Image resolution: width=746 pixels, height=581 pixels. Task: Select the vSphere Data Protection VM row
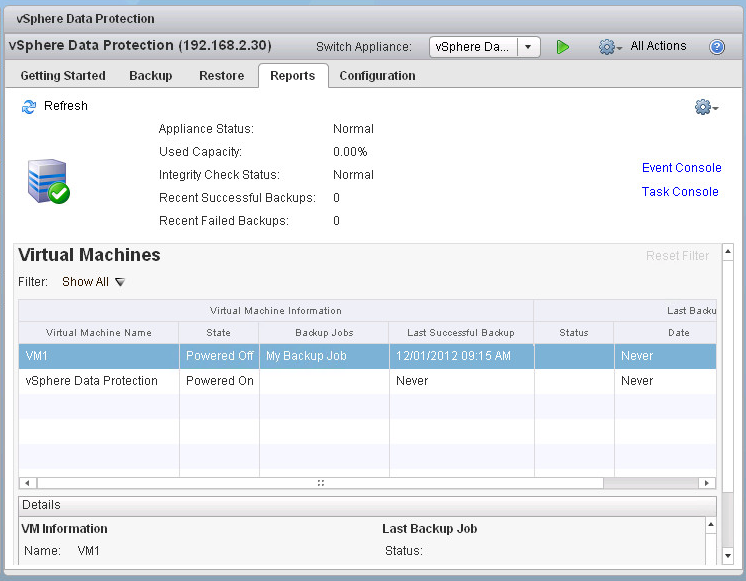click(x=367, y=381)
